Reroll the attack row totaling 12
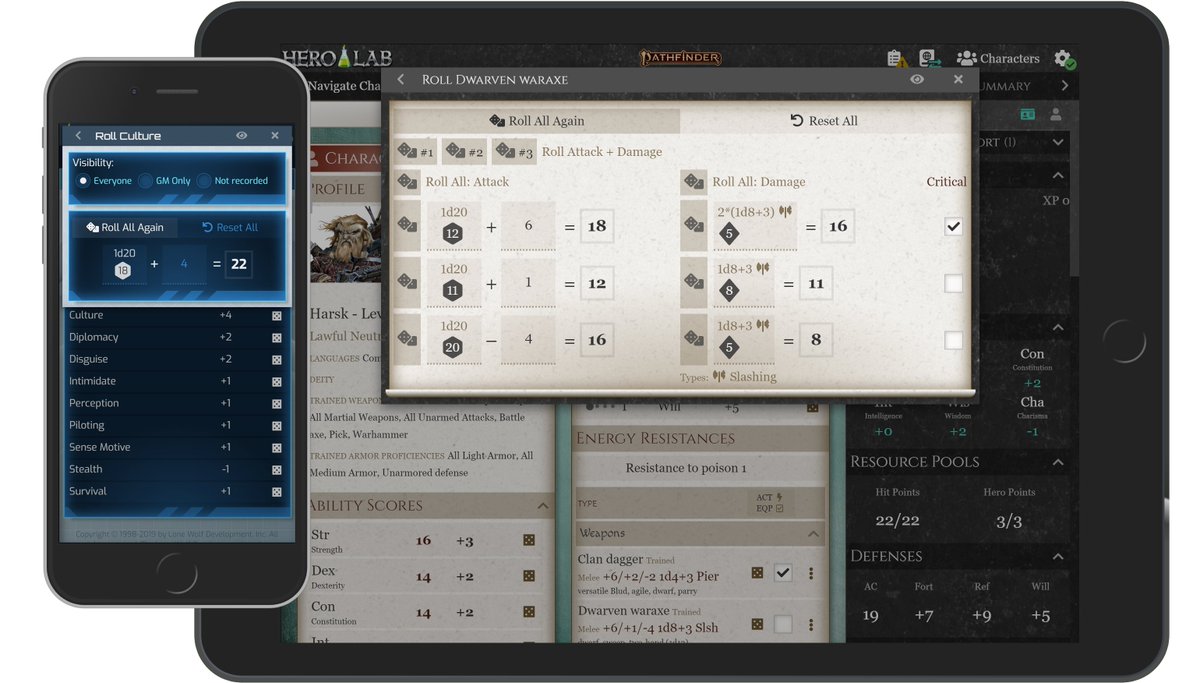Viewport: 1200px width, 683px height. coord(407,283)
